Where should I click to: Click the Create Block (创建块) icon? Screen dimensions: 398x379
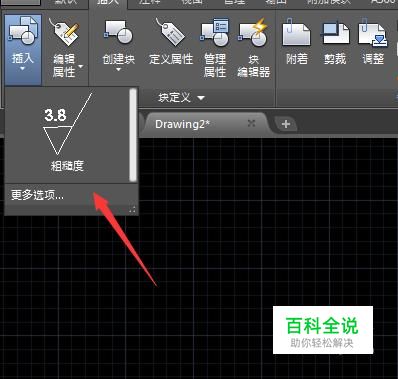tap(118, 32)
